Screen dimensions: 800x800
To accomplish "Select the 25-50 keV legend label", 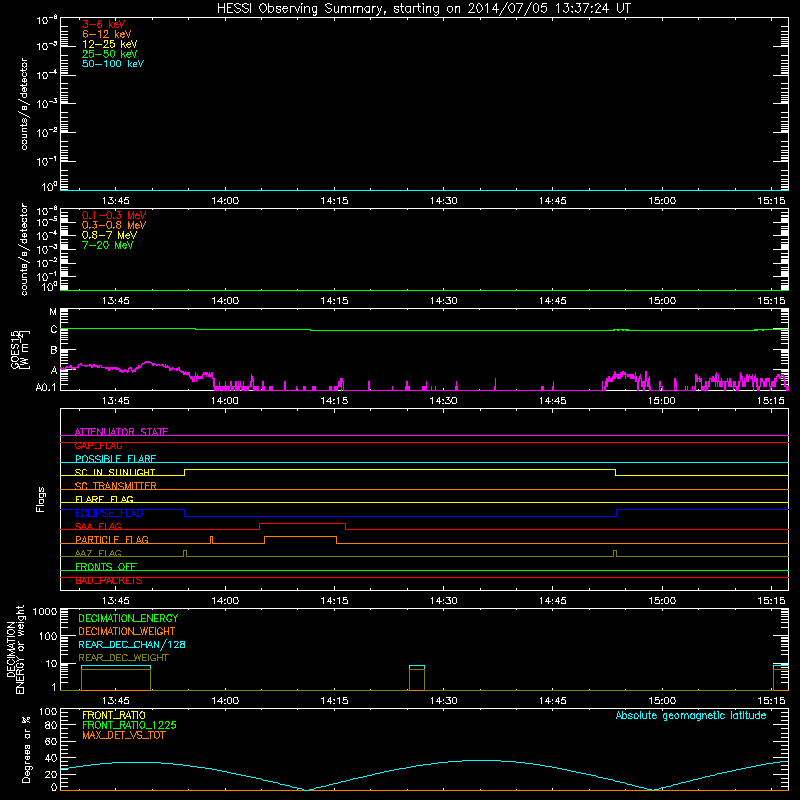I will [110, 54].
